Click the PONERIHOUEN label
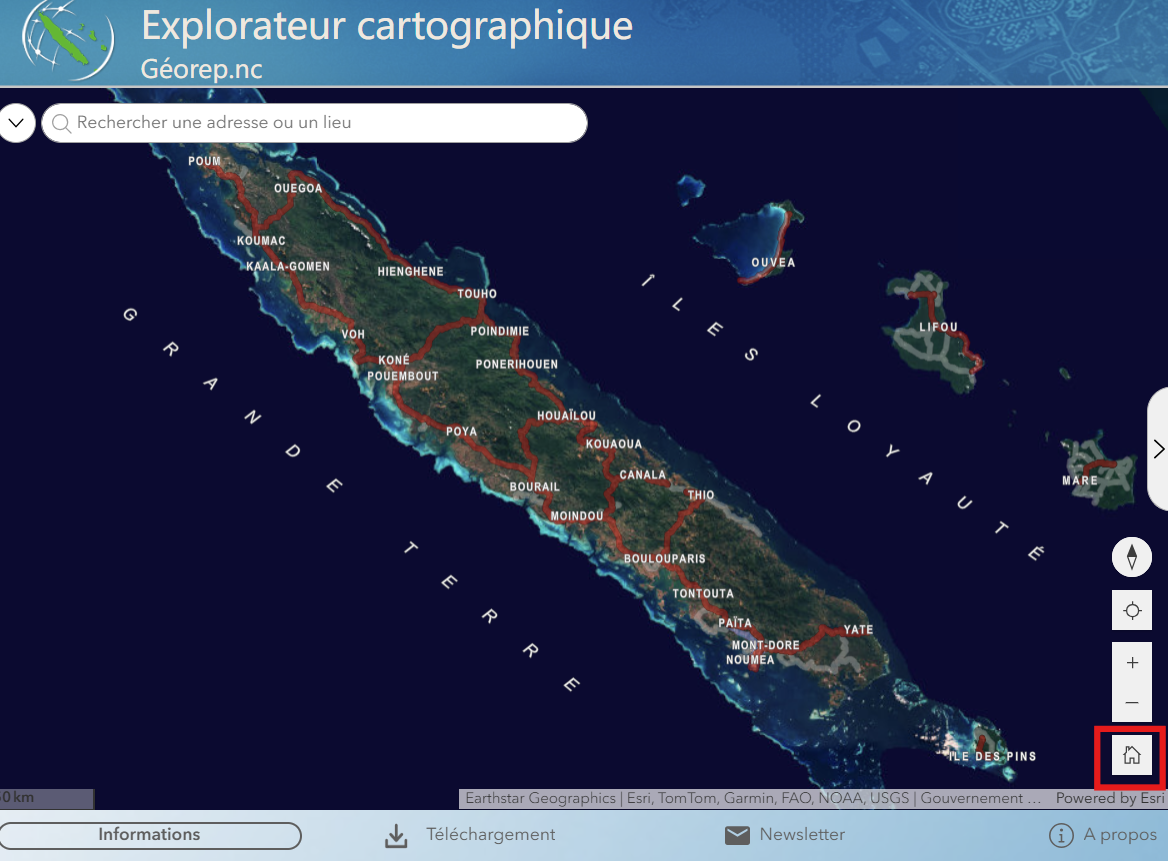The width and height of the screenshot is (1168, 861). click(516, 364)
